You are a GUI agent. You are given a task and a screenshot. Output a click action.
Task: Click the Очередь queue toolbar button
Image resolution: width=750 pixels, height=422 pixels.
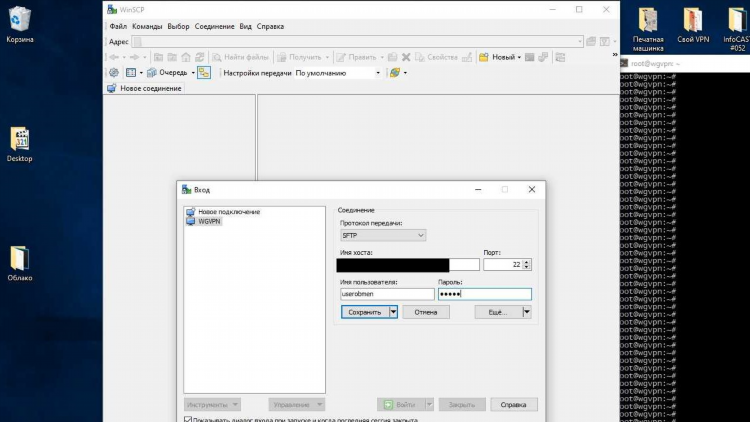coord(167,73)
